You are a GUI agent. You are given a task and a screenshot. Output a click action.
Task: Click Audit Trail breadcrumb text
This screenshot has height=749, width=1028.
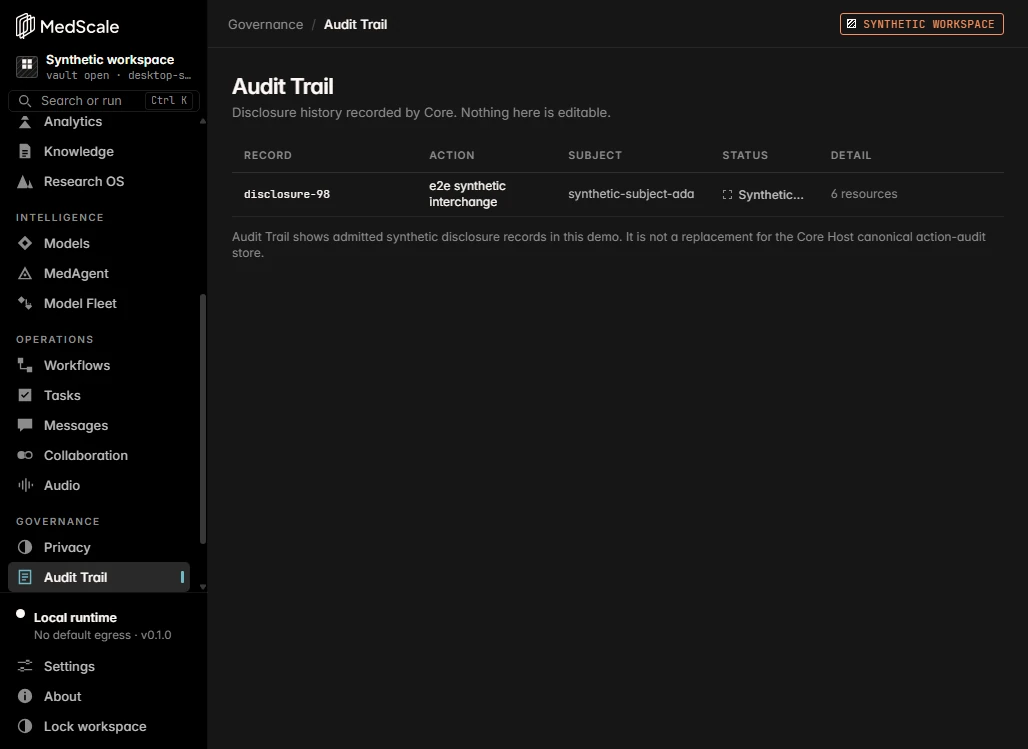(x=355, y=24)
